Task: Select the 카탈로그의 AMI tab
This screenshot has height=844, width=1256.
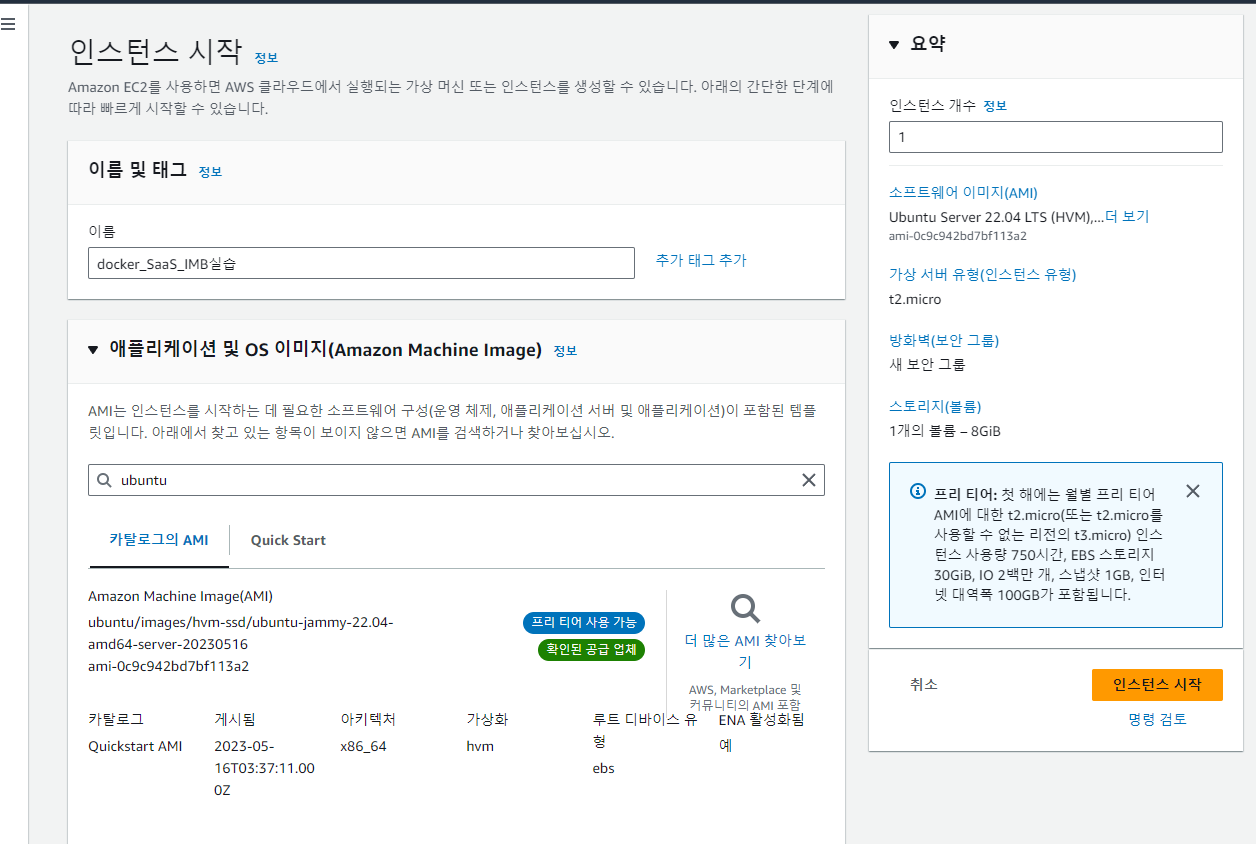Action: (158, 540)
